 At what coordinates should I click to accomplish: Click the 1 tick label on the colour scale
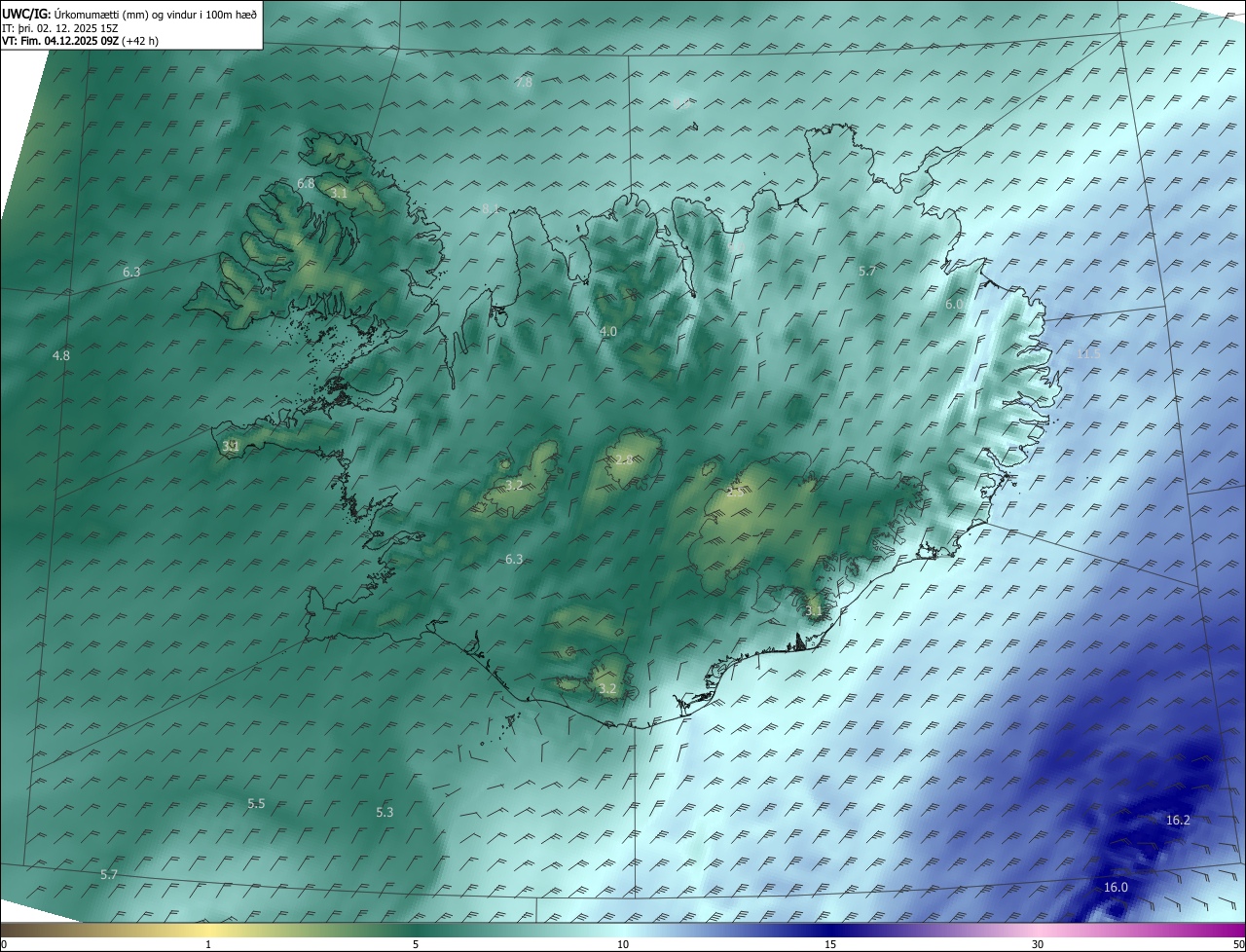point(209,944)
